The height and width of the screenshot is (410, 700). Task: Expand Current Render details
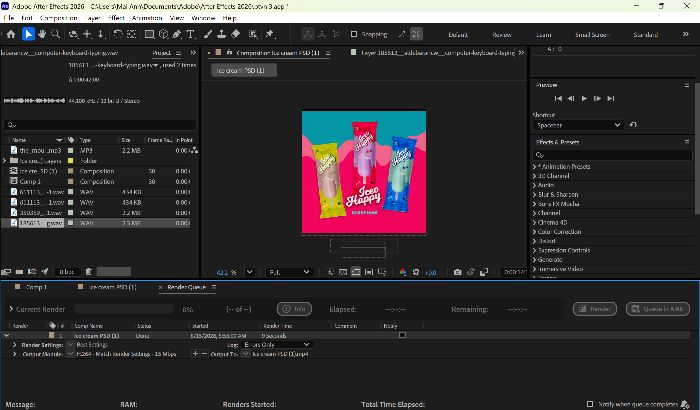11,309
